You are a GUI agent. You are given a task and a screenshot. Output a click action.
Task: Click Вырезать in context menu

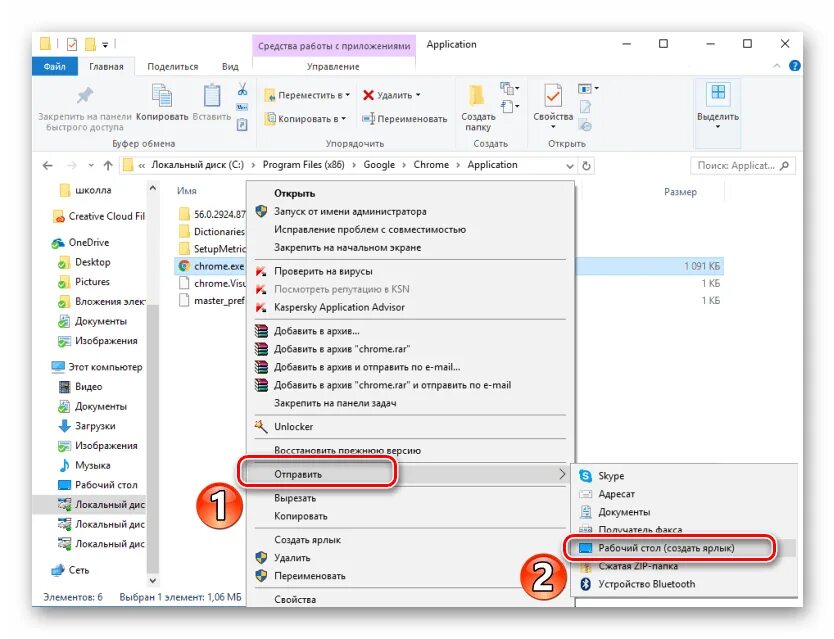[295, 499]
